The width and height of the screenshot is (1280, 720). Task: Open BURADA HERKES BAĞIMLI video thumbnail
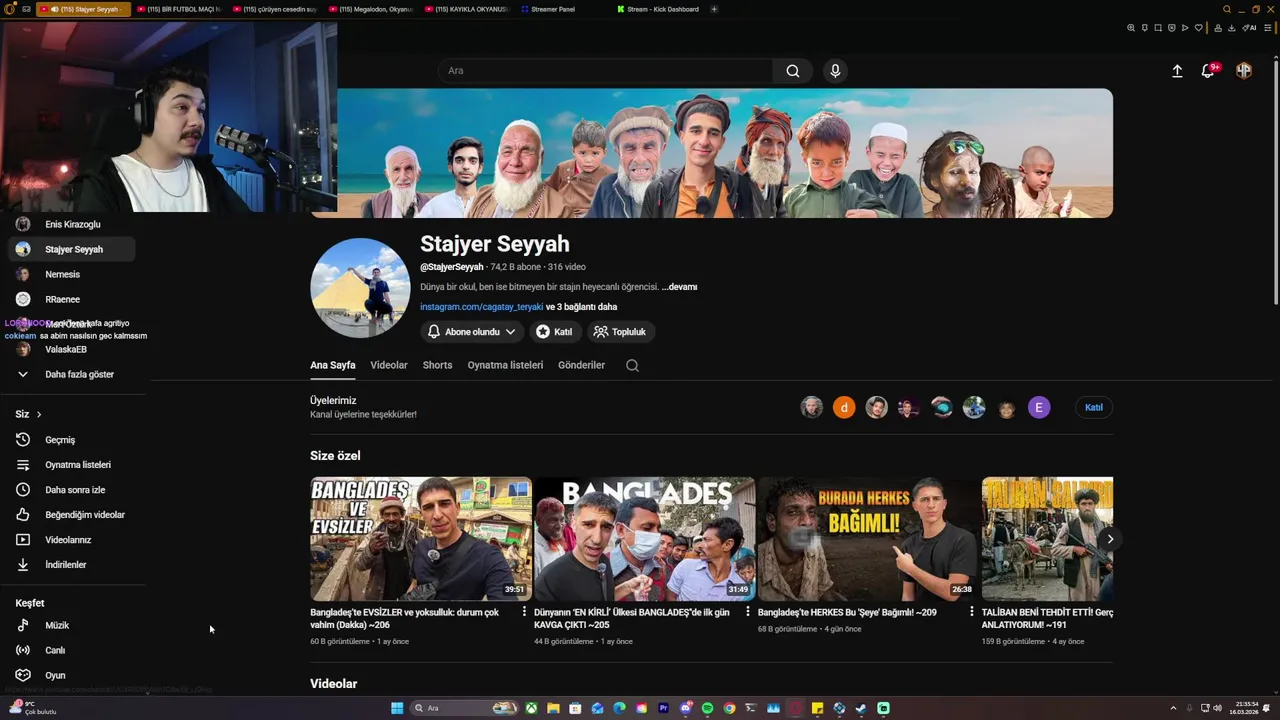868,539
